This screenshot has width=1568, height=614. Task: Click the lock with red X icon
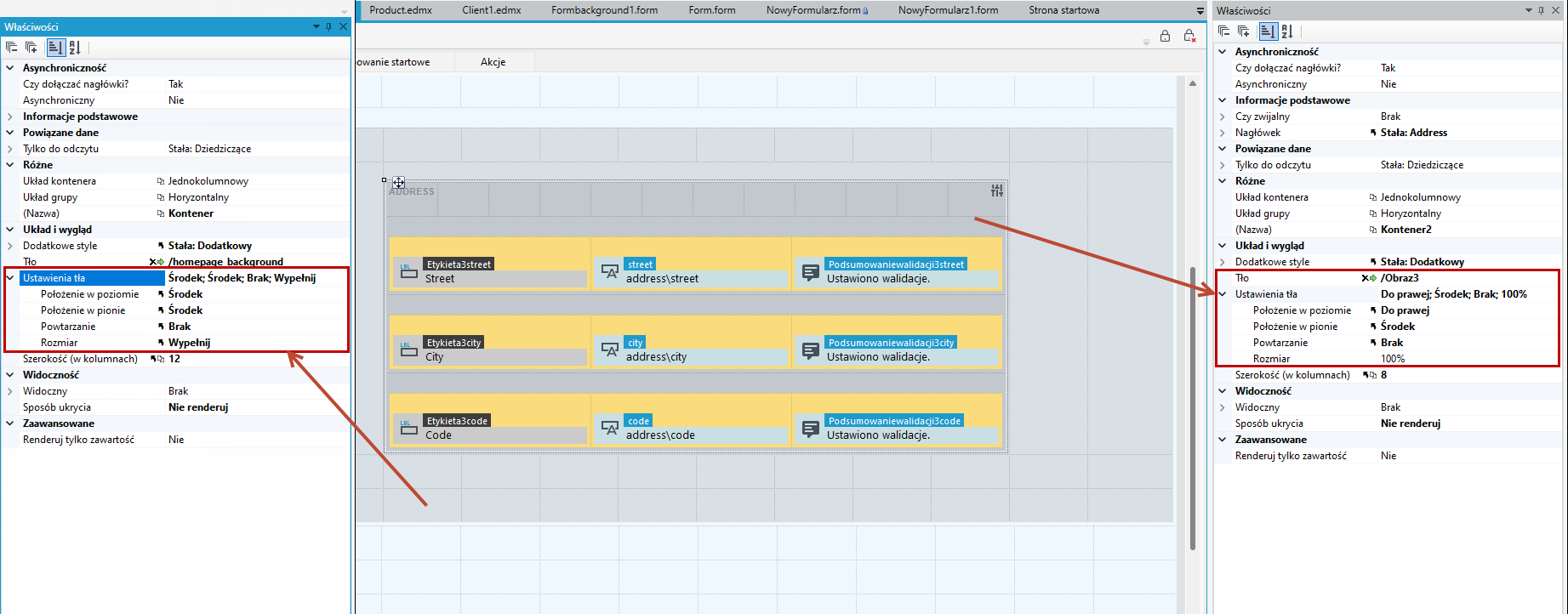click(1190, 36)
